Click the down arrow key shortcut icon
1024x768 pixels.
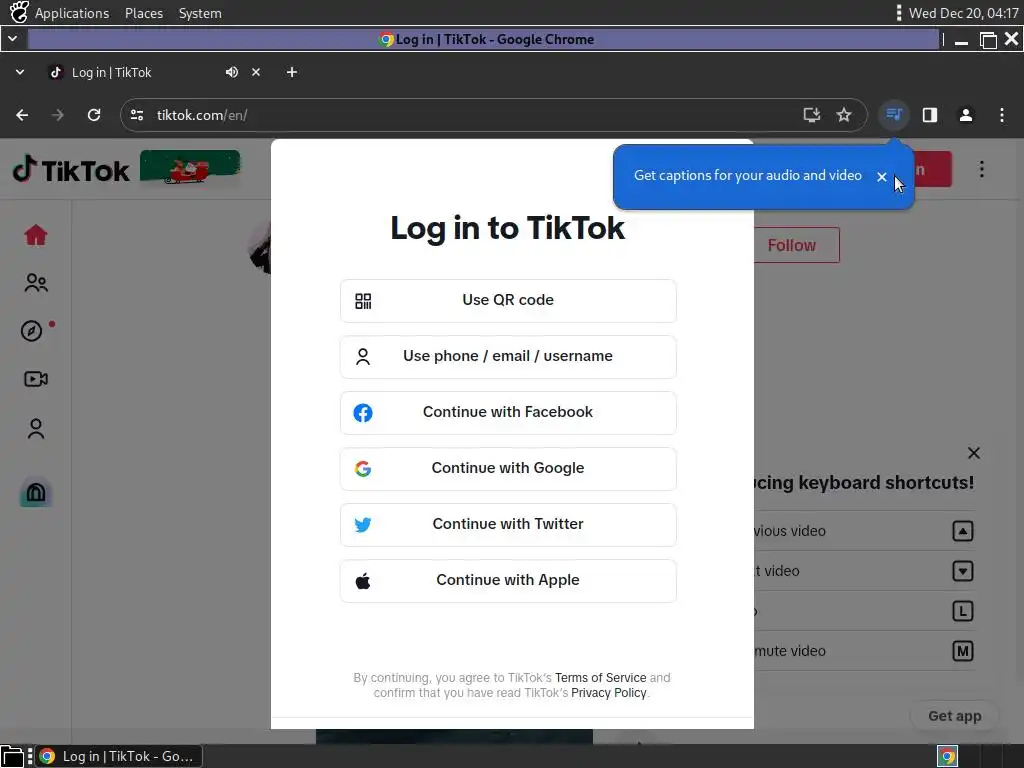(963, 571)
